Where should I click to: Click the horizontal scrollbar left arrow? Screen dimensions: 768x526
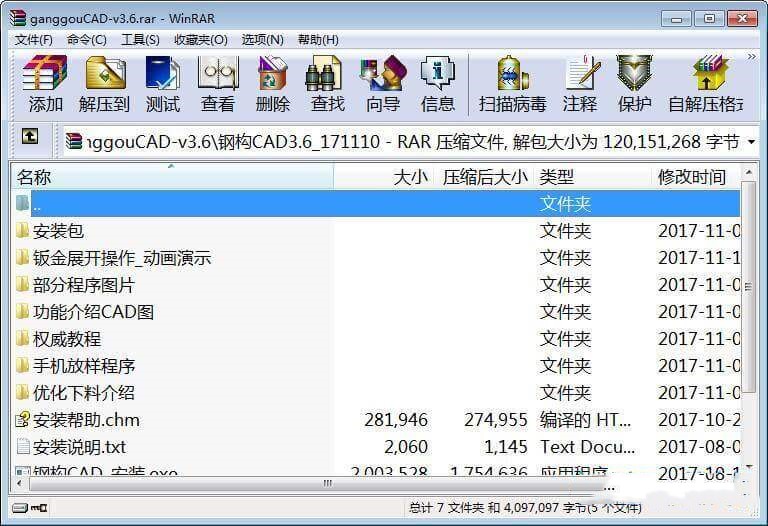pyautogui.click(x=19, y=483)
